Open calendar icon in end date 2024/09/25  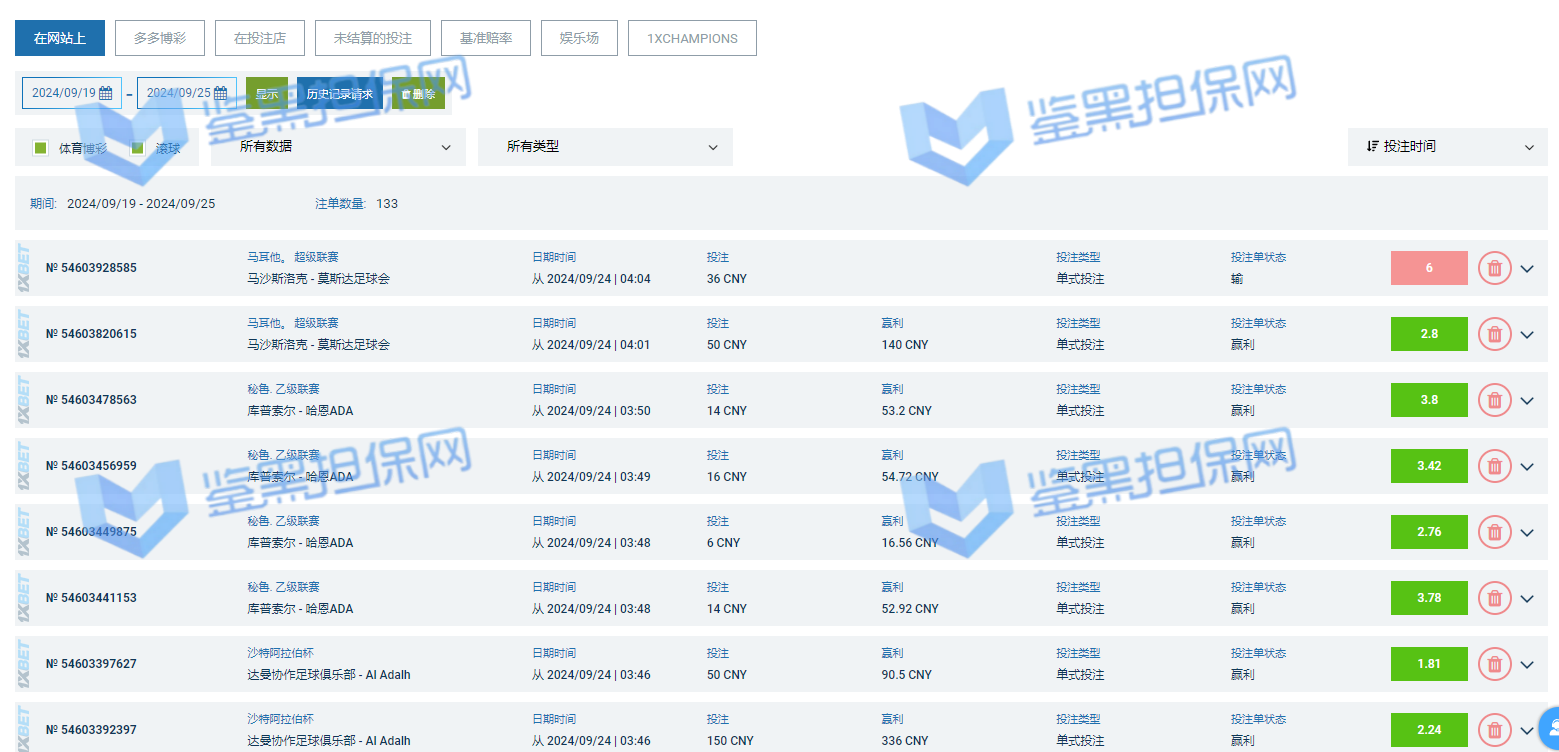click(x=221, y=93)
